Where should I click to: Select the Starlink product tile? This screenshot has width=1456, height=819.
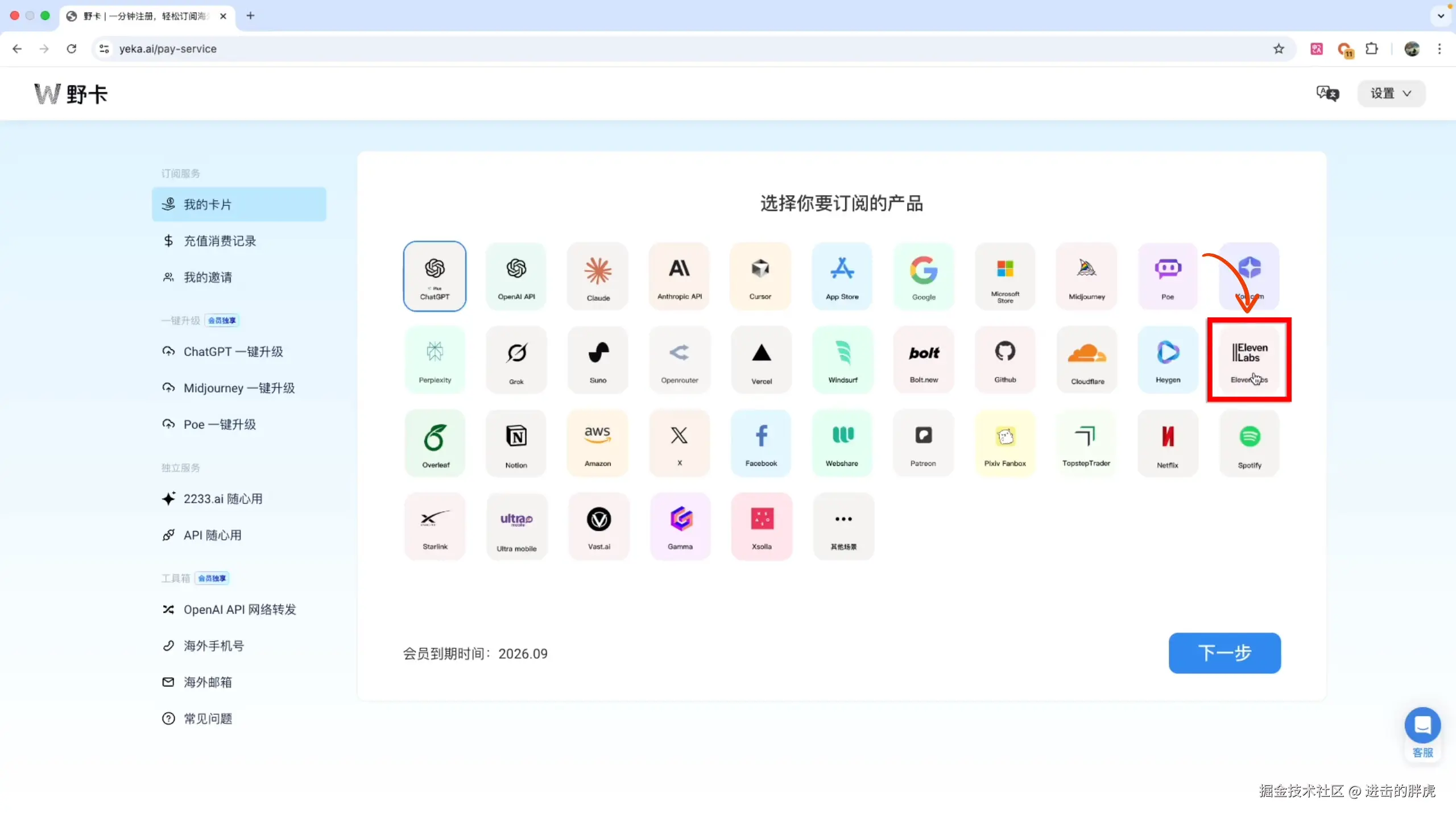tap(435, 527)
